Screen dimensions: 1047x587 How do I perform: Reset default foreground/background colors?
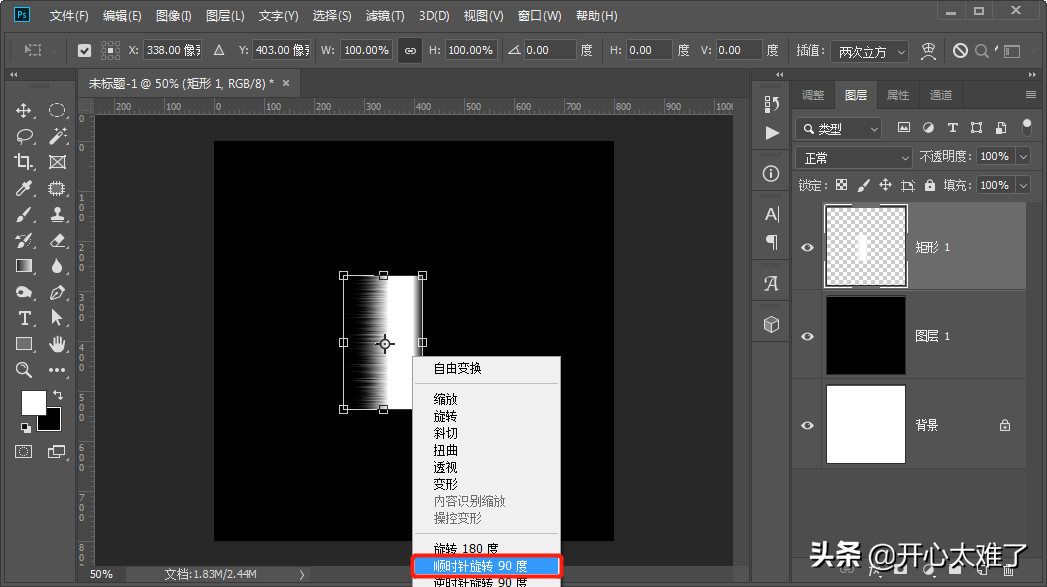25,428
